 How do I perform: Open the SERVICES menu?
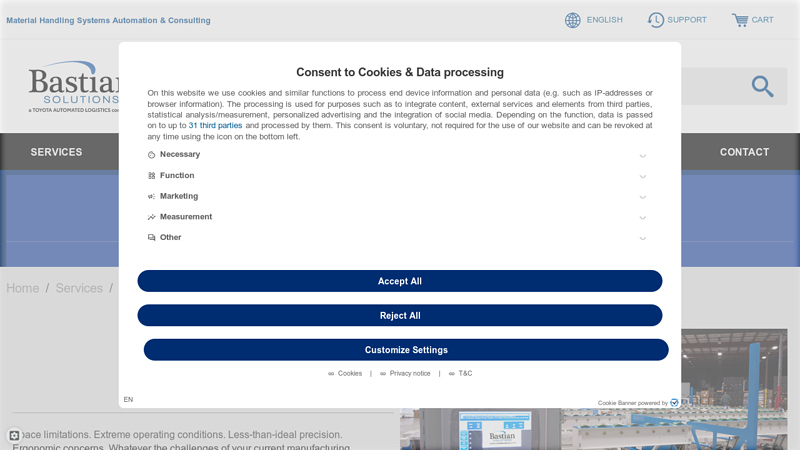[x=56, y=152]
